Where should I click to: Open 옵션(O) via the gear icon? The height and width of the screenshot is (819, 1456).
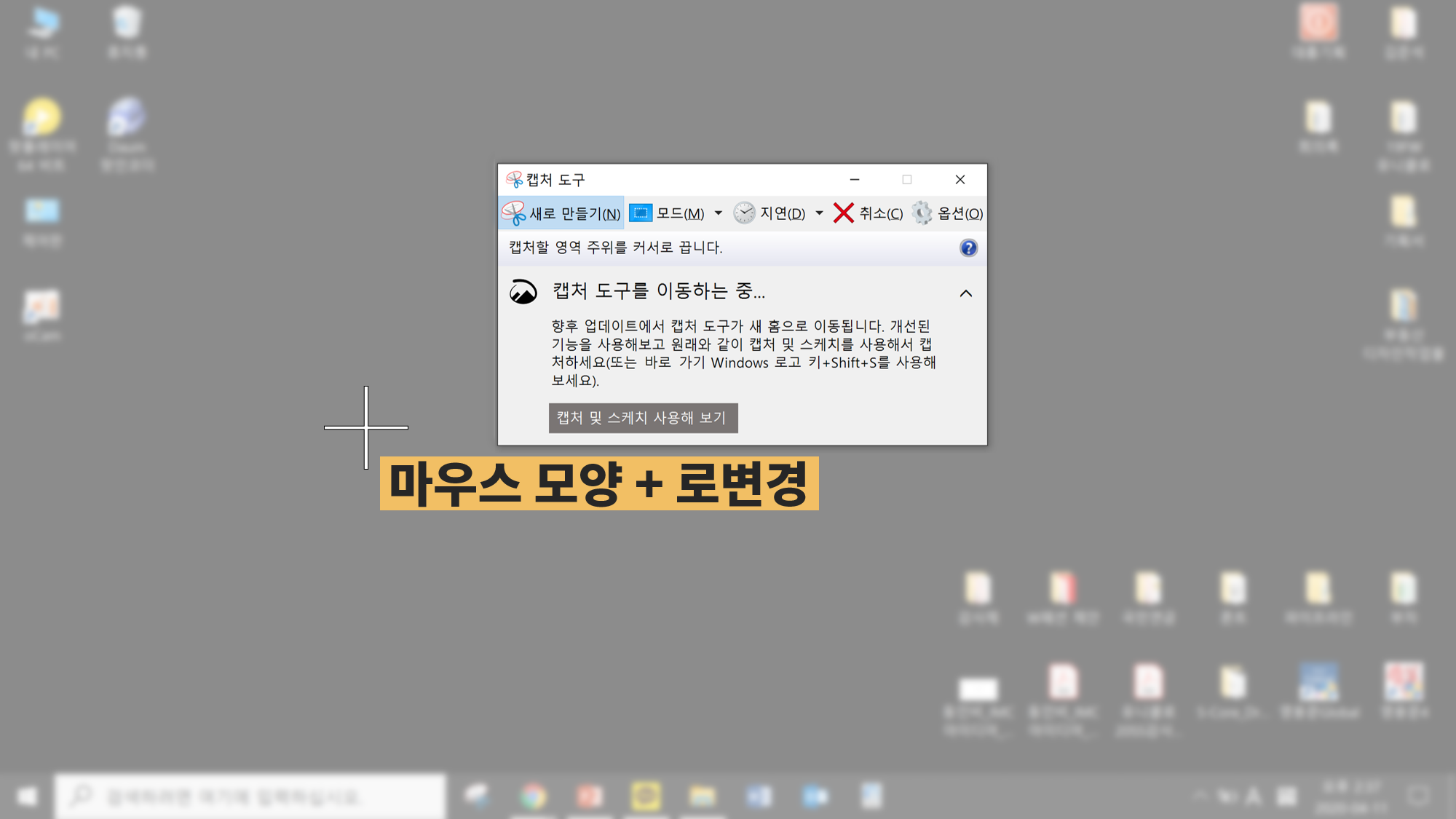click(x=922, y=213)
